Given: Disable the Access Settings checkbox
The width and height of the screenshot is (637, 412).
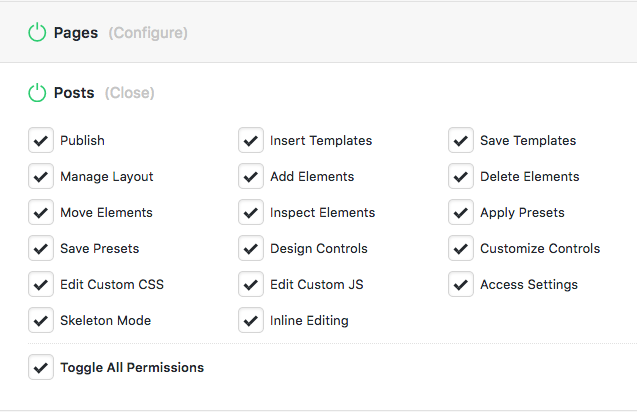Looking at the screenshot, I should tap(461, 285).
